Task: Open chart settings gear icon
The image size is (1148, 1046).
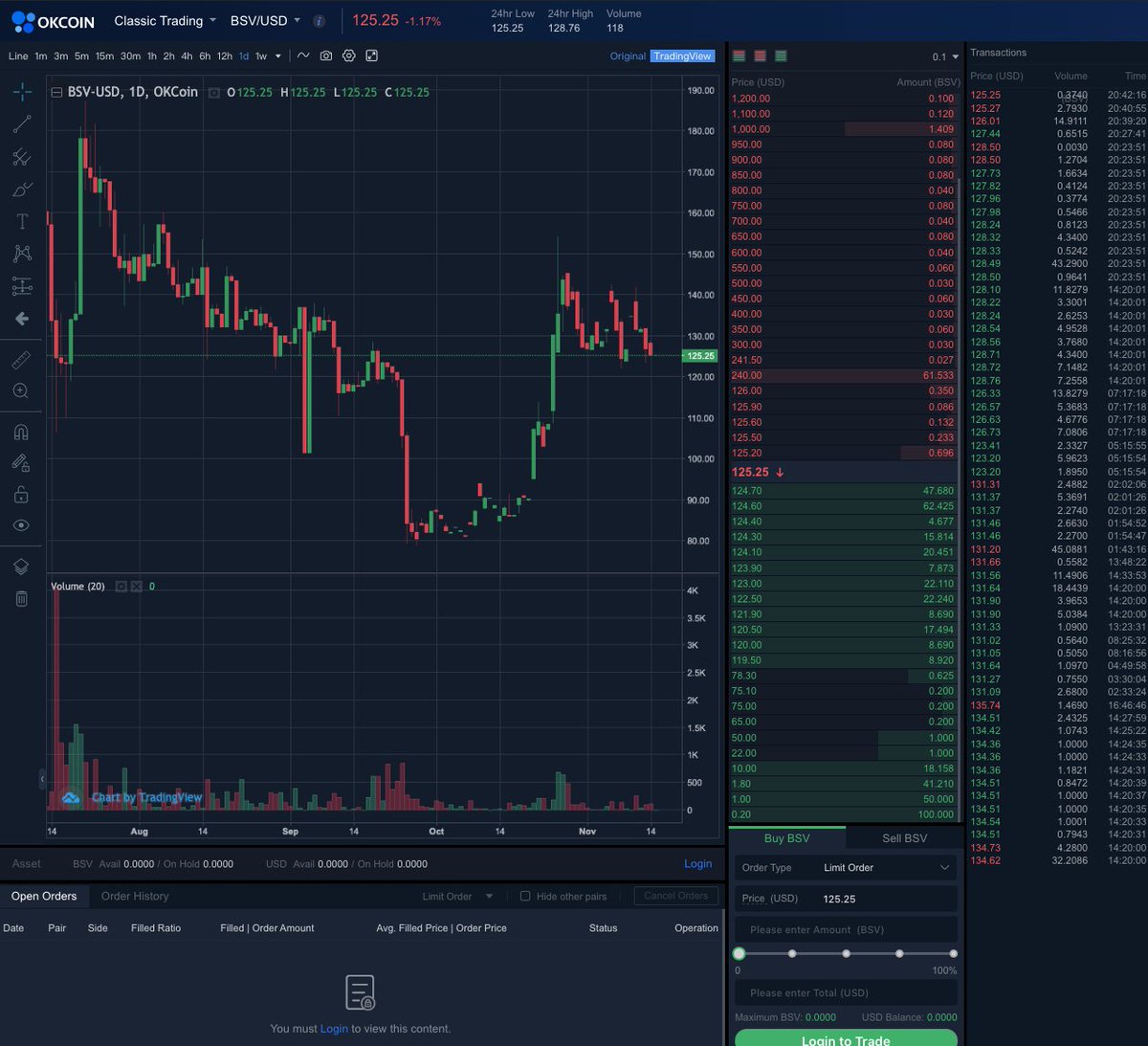Action: pos(349,56)
